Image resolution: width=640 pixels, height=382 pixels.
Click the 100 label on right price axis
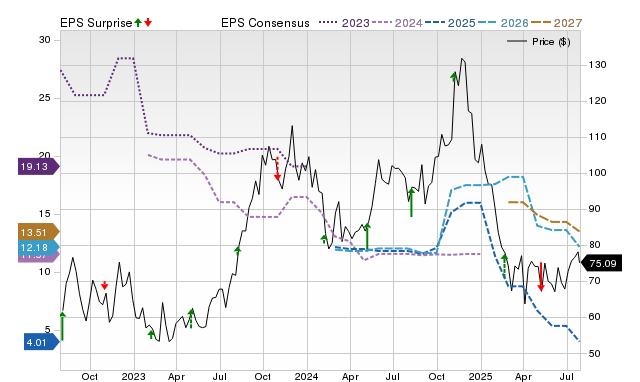tap(598, 173)
